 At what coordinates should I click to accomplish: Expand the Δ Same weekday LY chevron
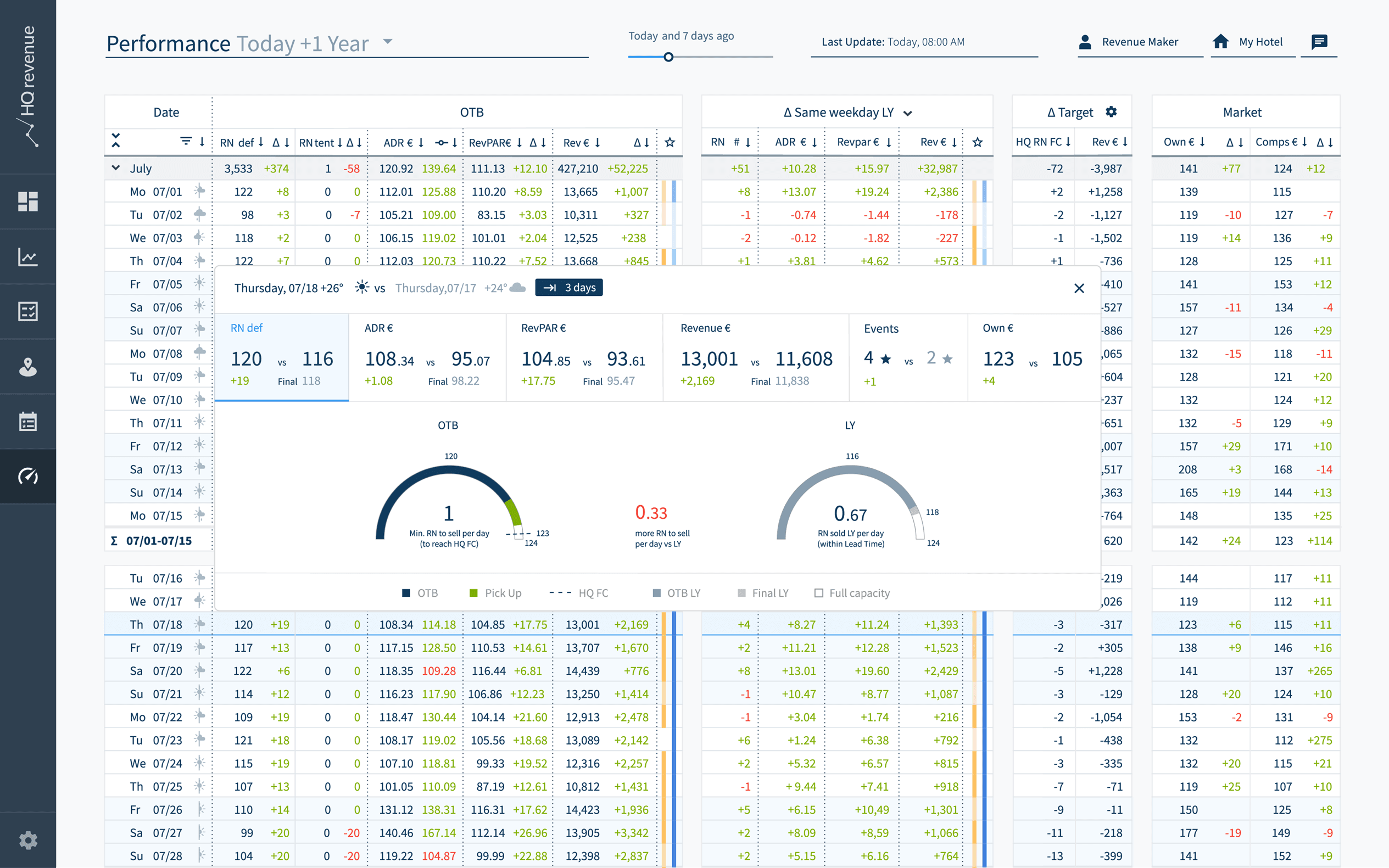coord(908,113)
